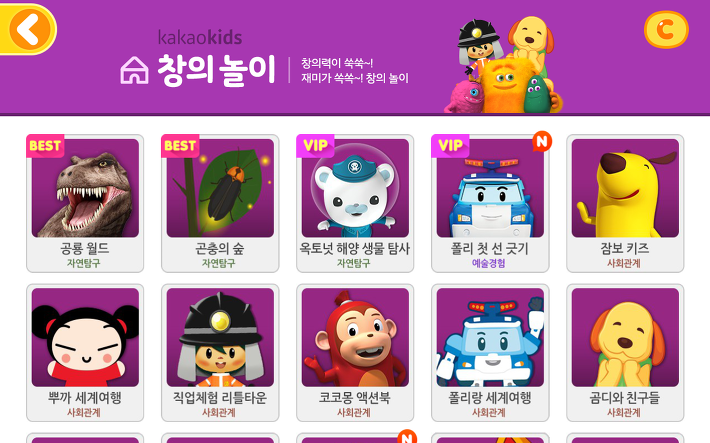Select 직업체험 리틀타운 tile
The width and height of the screenshot is (710, 443).
[x=220, y=353]
